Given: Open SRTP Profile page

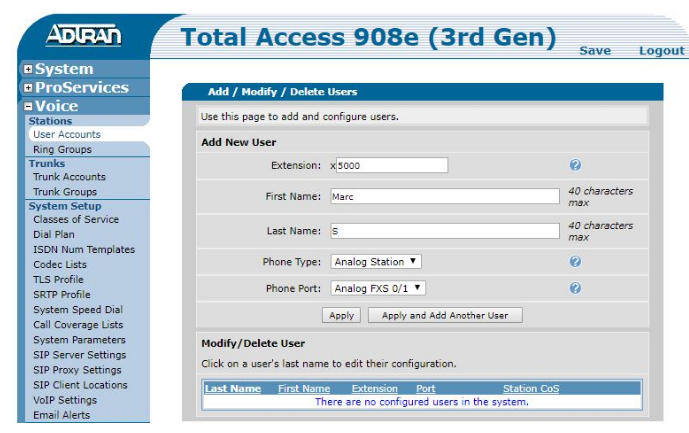Looking at the screenshot, I should pos(62,295).
